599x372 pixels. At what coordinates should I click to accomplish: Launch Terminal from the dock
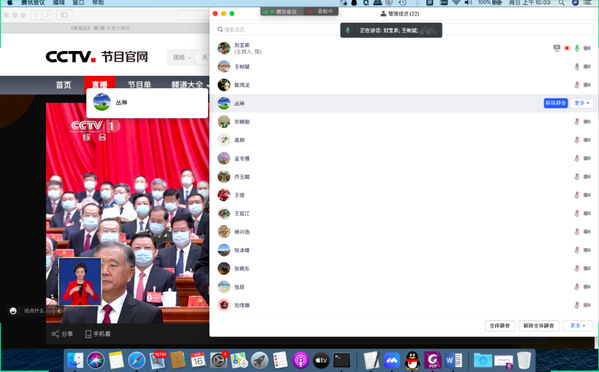(x=342, y=360)
